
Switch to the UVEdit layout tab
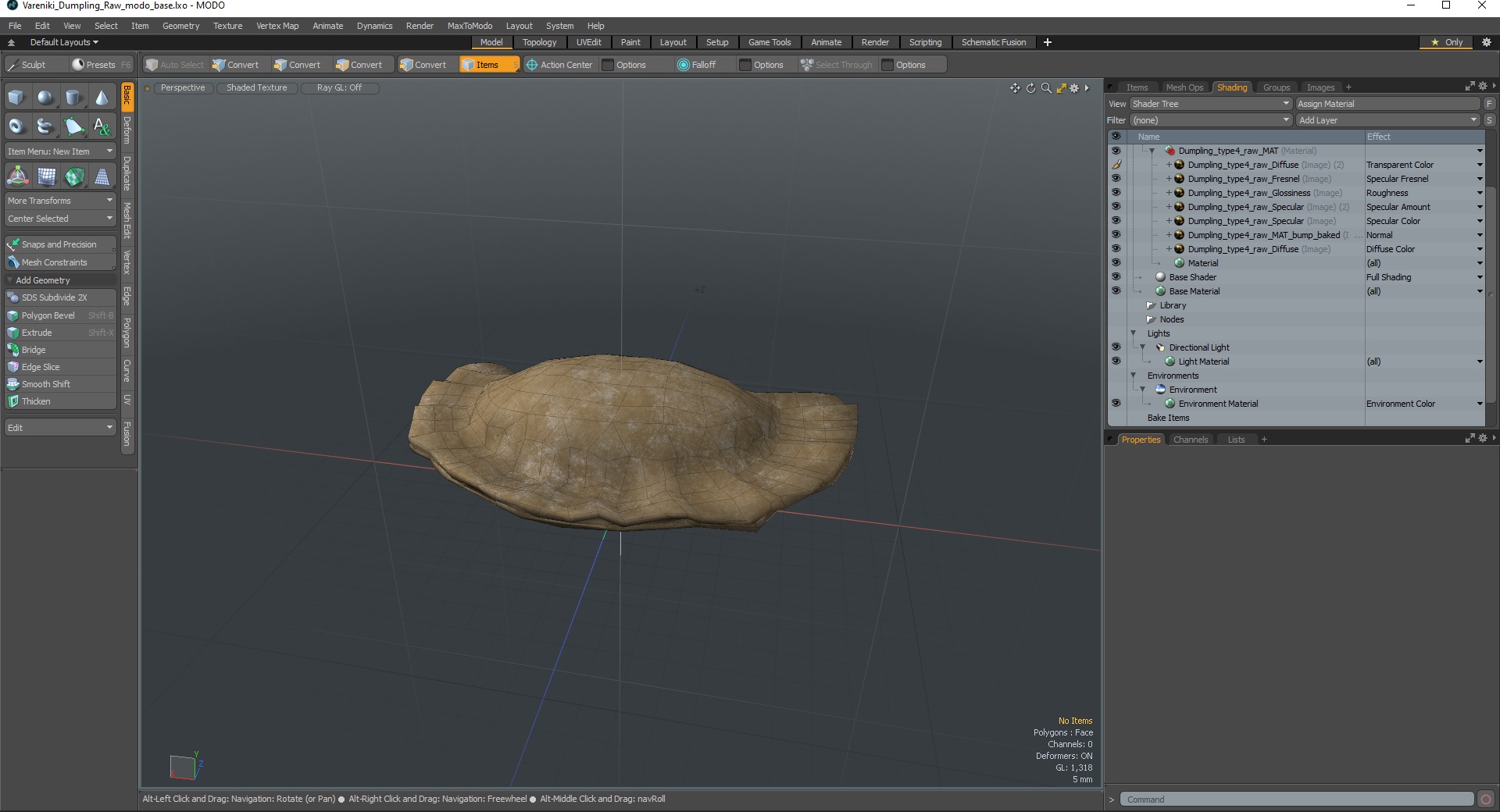[x=588, y=42]
